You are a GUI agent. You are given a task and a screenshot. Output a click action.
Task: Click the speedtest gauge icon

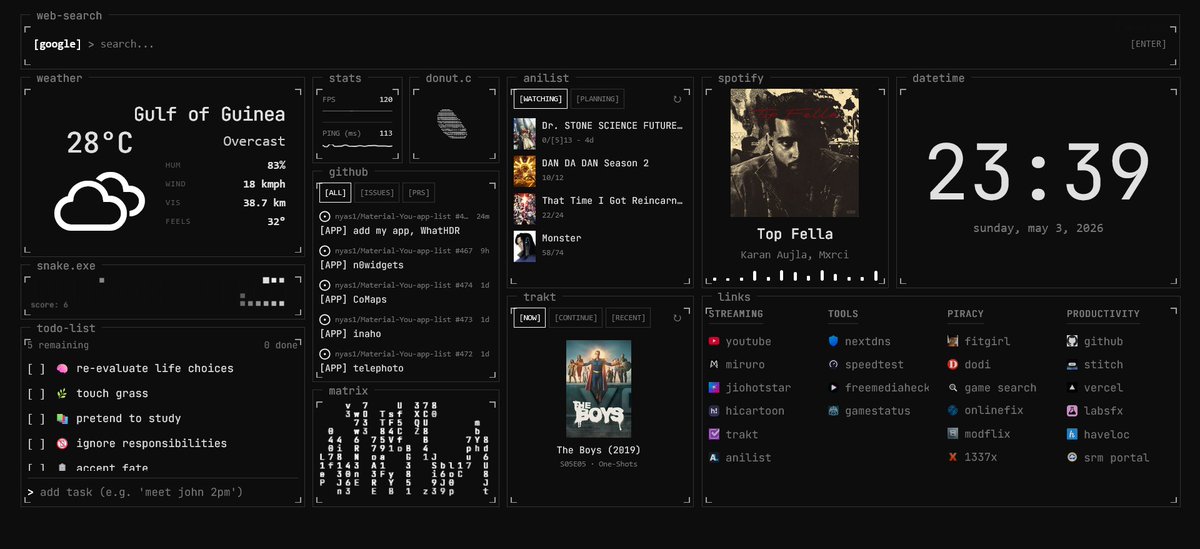(x=833, y=365)
